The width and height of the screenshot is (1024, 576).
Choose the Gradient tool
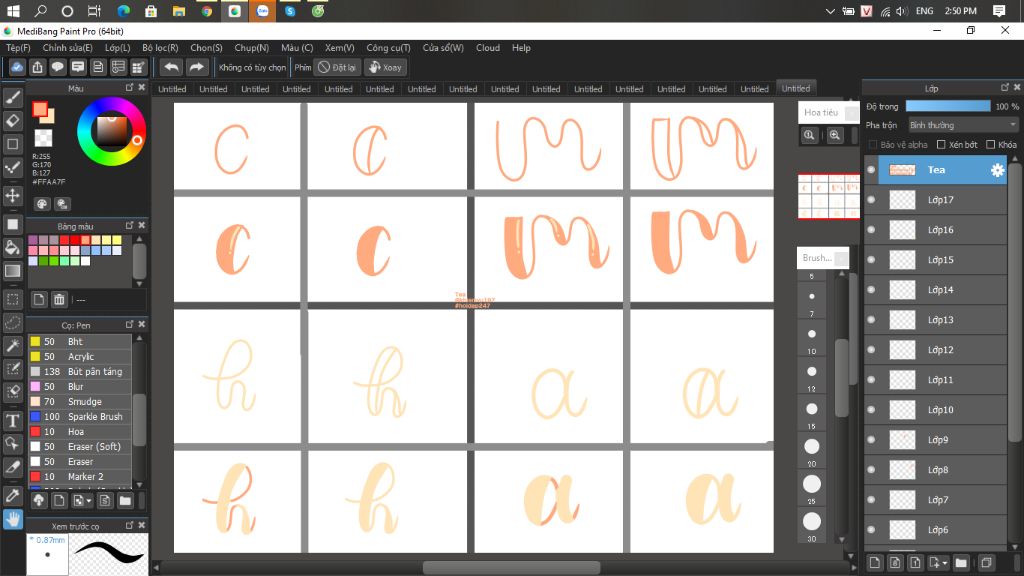point(12,271)
